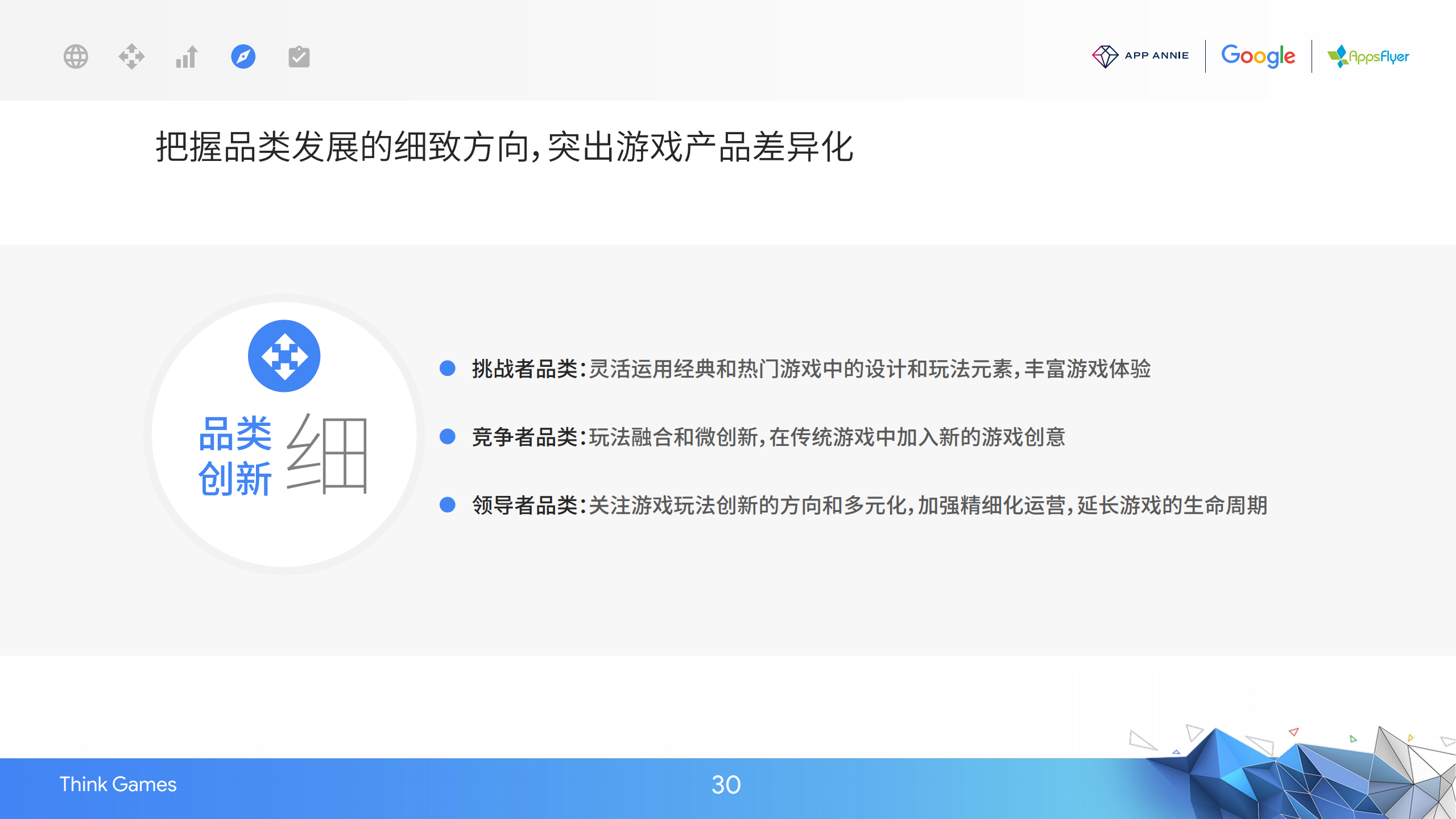Screen dimensions: 1456x819
Task: Click the 领导者品类 bold heading text
Action: pos(525,506)
